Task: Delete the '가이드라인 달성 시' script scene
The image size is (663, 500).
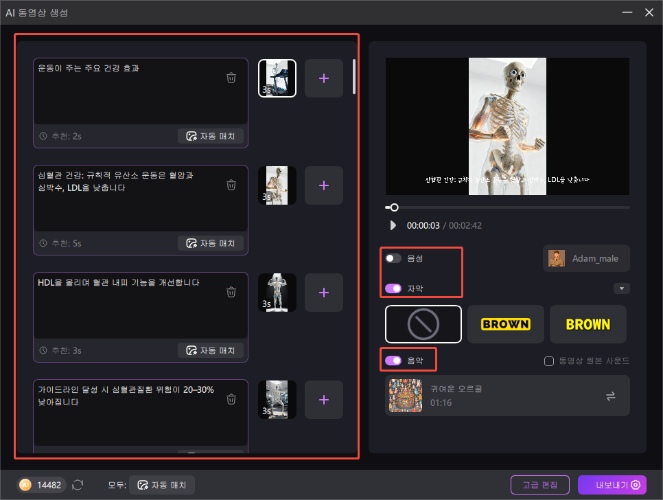Action: click(x=231, y=399)
